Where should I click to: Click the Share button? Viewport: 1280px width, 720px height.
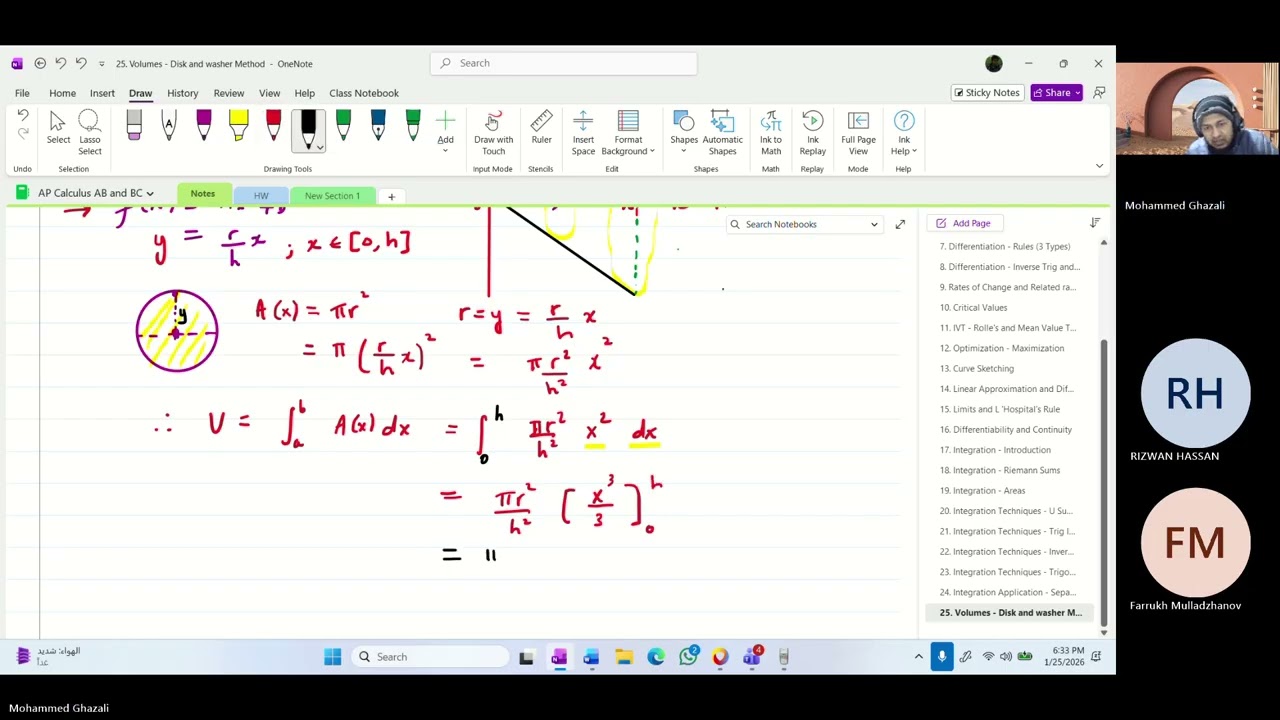click(1057, 92)
